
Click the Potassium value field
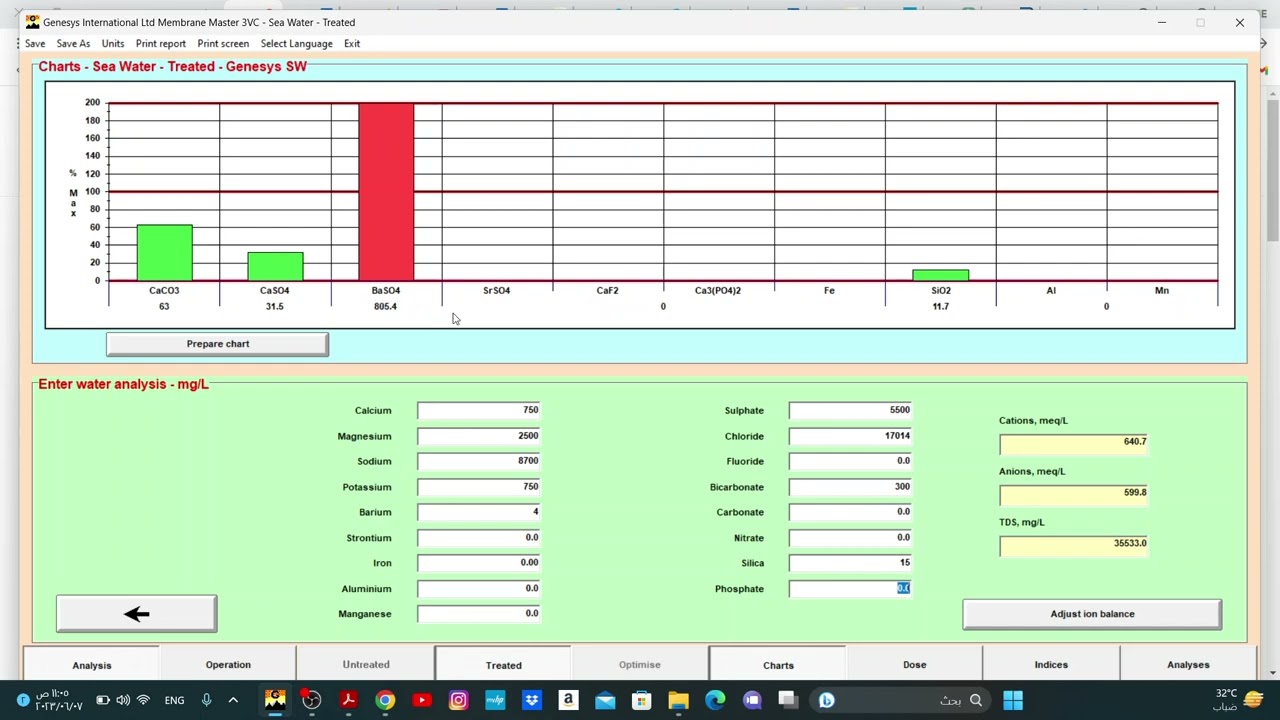tap(479, 487)
